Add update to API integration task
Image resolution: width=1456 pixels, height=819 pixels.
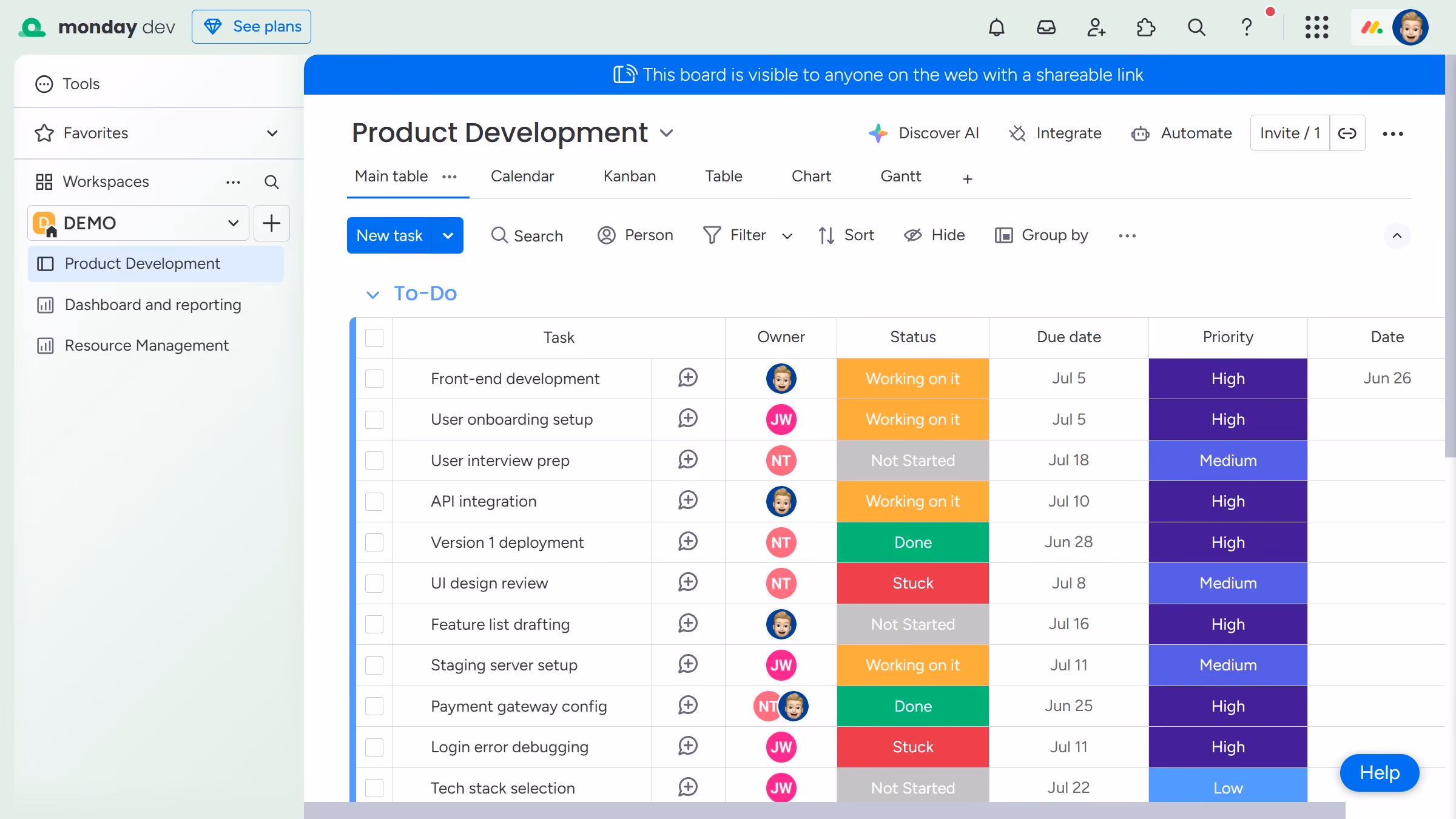pos(687,500)
